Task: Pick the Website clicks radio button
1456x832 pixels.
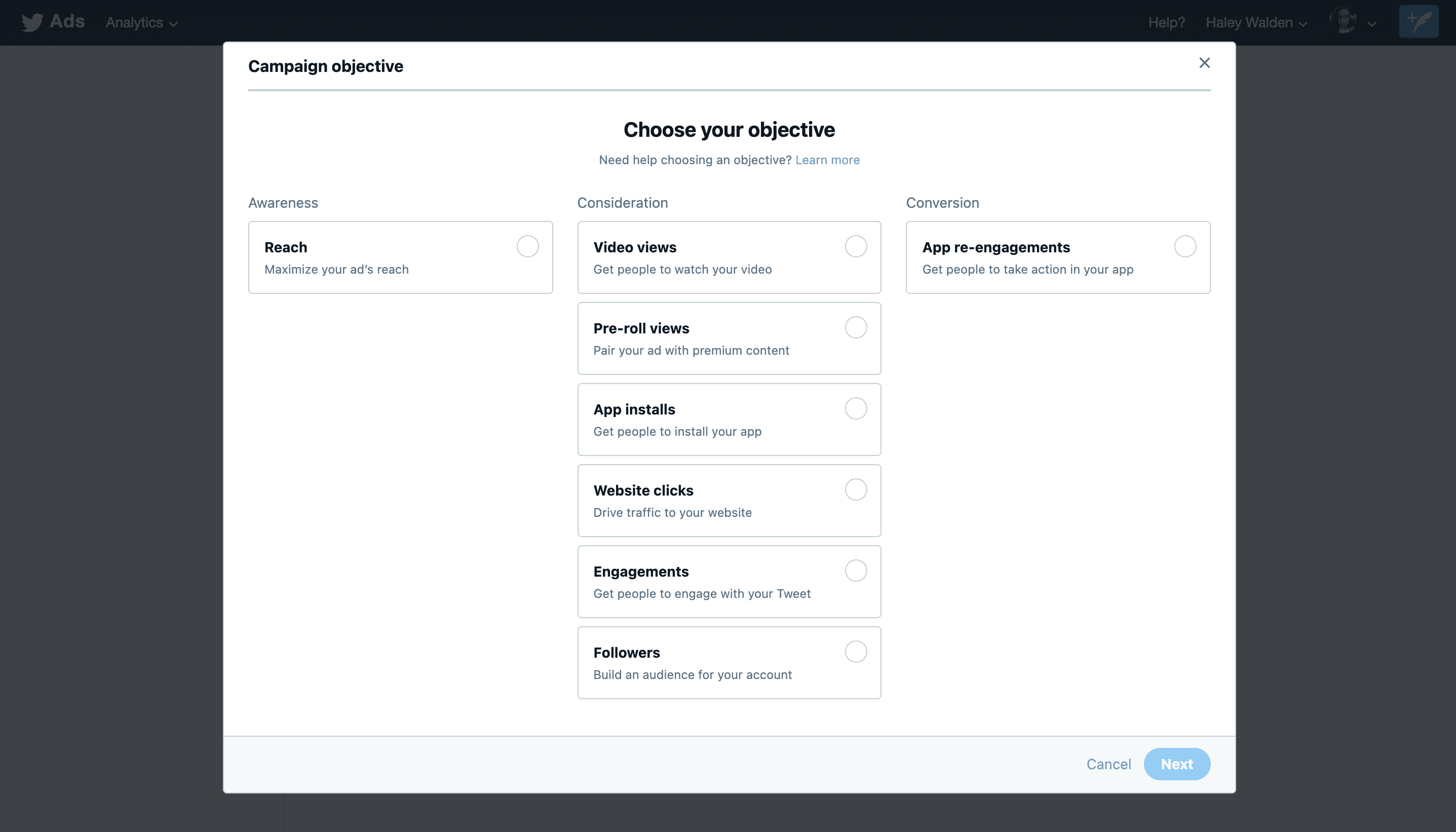Action: point(855,489)
